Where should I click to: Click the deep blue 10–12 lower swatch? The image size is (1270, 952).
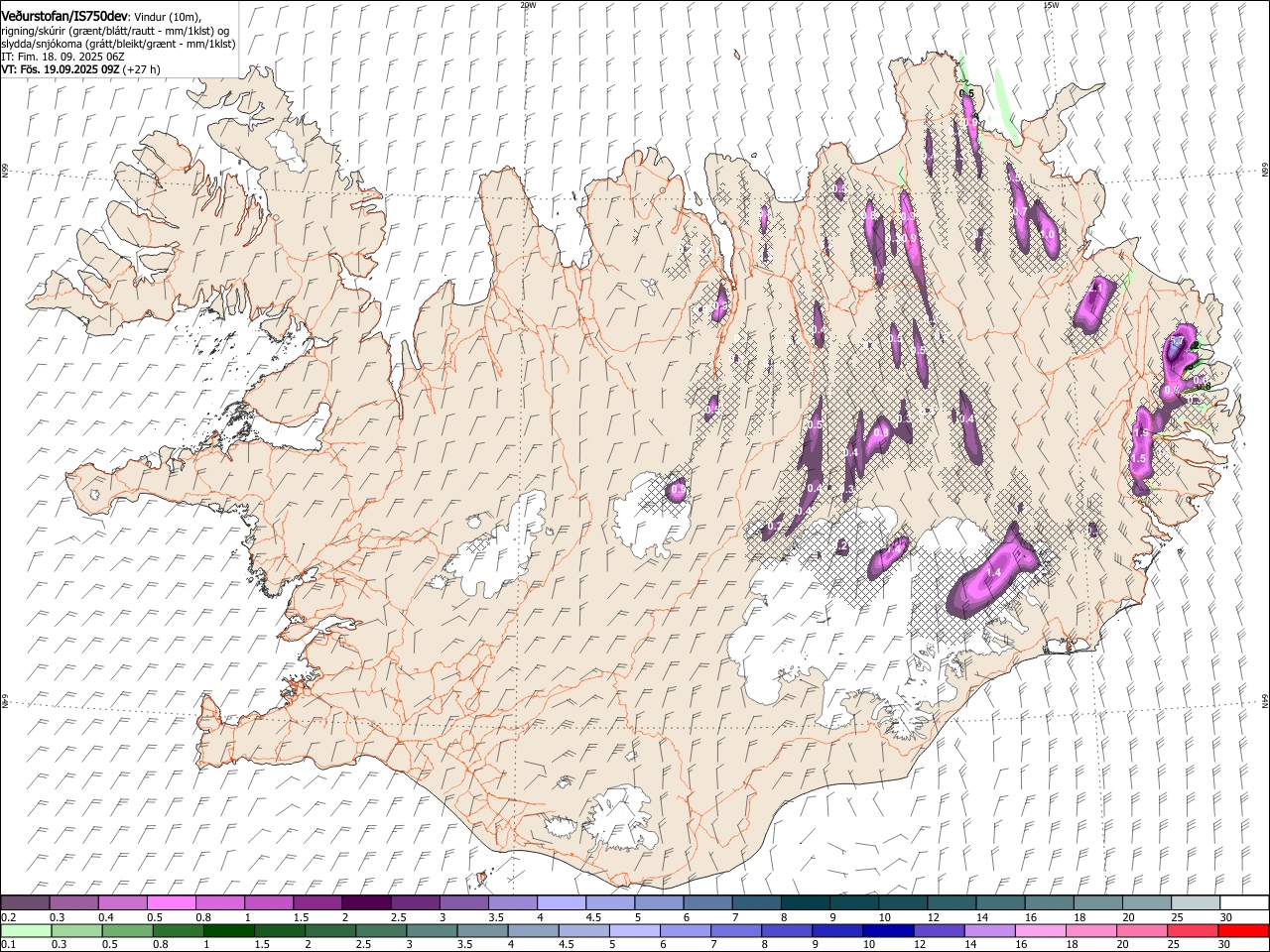point(886,931)
